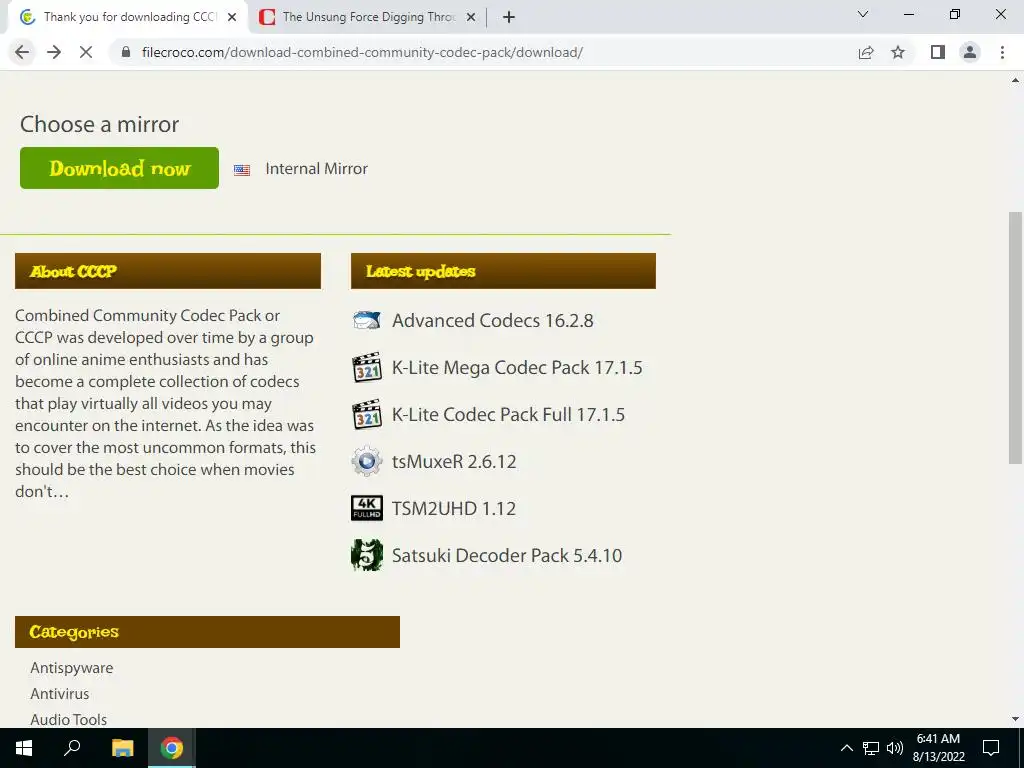Open the tsMuxeR 2.6.12 link
The height and width of the screenshot is (768, 1024).
pyautogui.click(x=454, y=462)
